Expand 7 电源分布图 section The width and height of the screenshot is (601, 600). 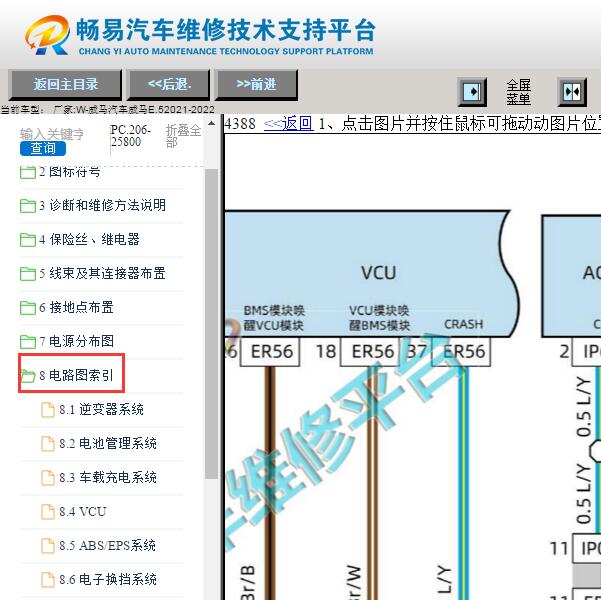coord(76,341)
